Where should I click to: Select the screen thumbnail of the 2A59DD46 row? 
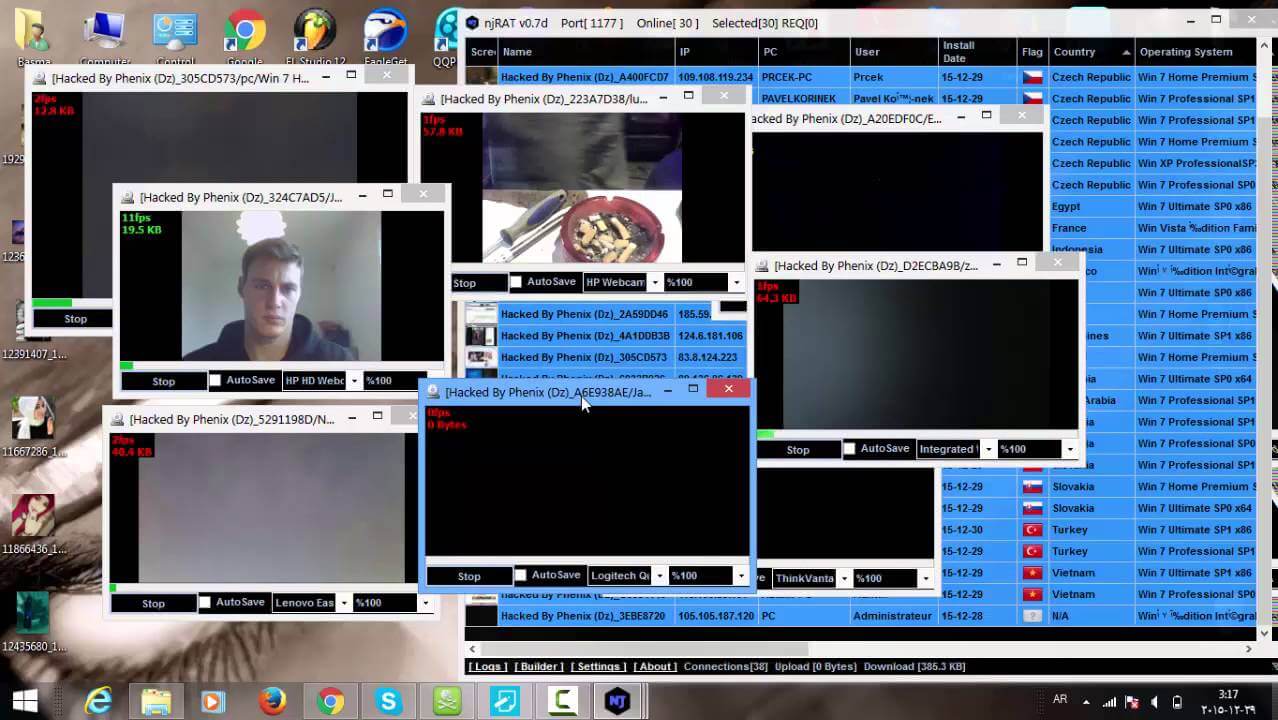click(481, 314)
